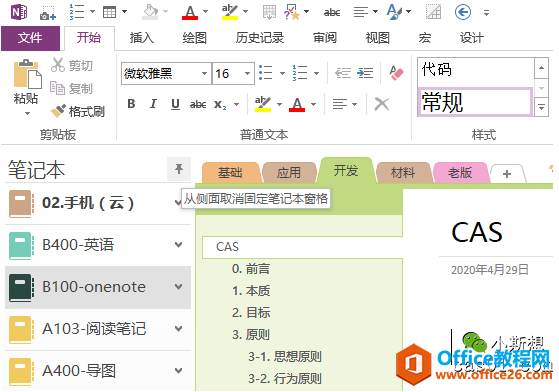Viewport: 559px width, 392px height.
Task: Open the 基础 section tab
Action: pos(230,173)
